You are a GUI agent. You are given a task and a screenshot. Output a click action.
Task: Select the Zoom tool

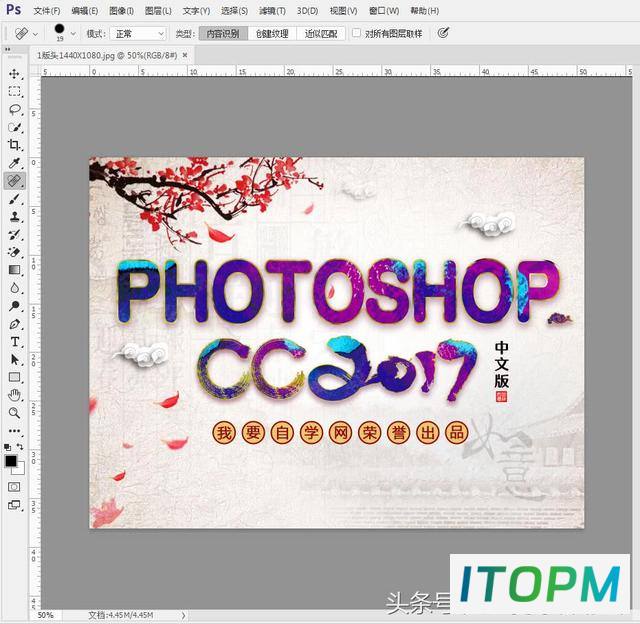15,413
